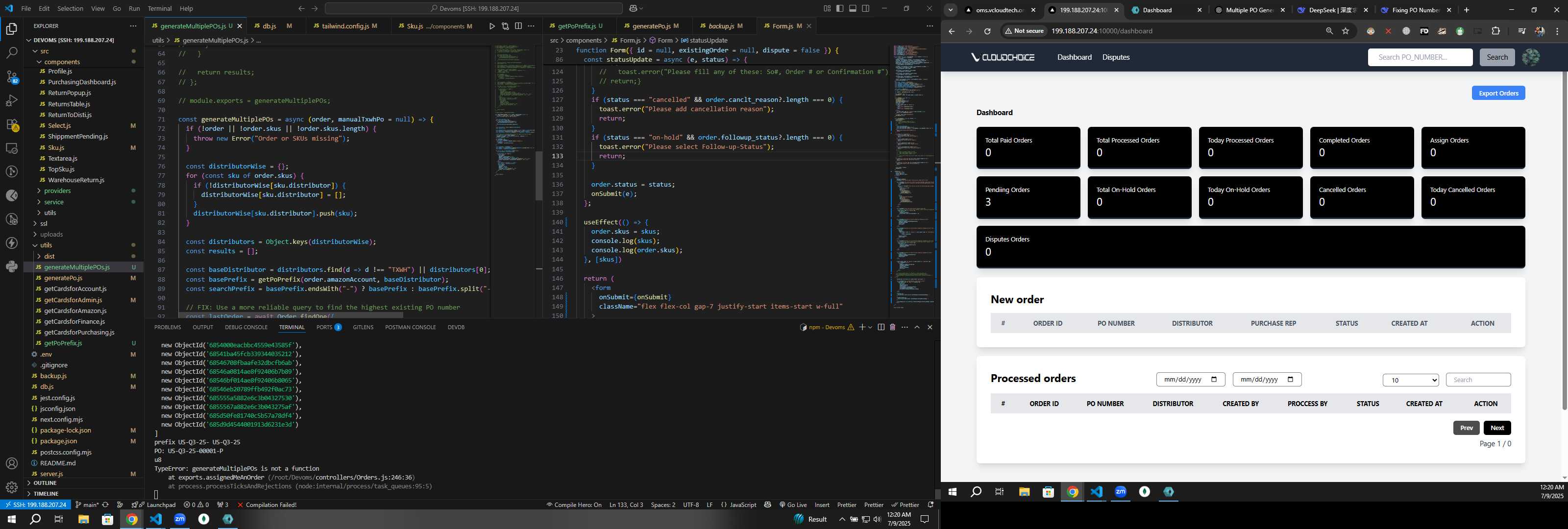Click the Prev pagination button
Image resolution: width=1568 pixels, height=529 pixels.
[x=1467, y=428]
